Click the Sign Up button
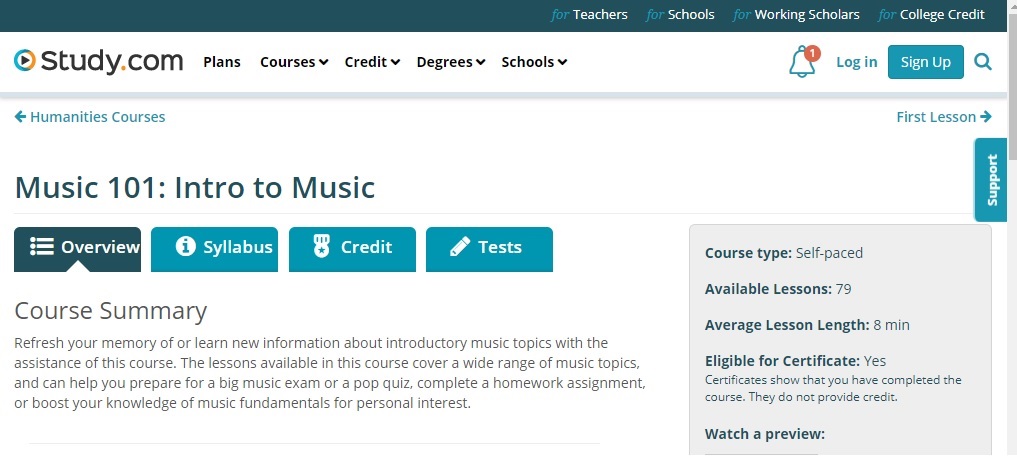The height and width of the screenshot is (460, 1017). [926, 62]
